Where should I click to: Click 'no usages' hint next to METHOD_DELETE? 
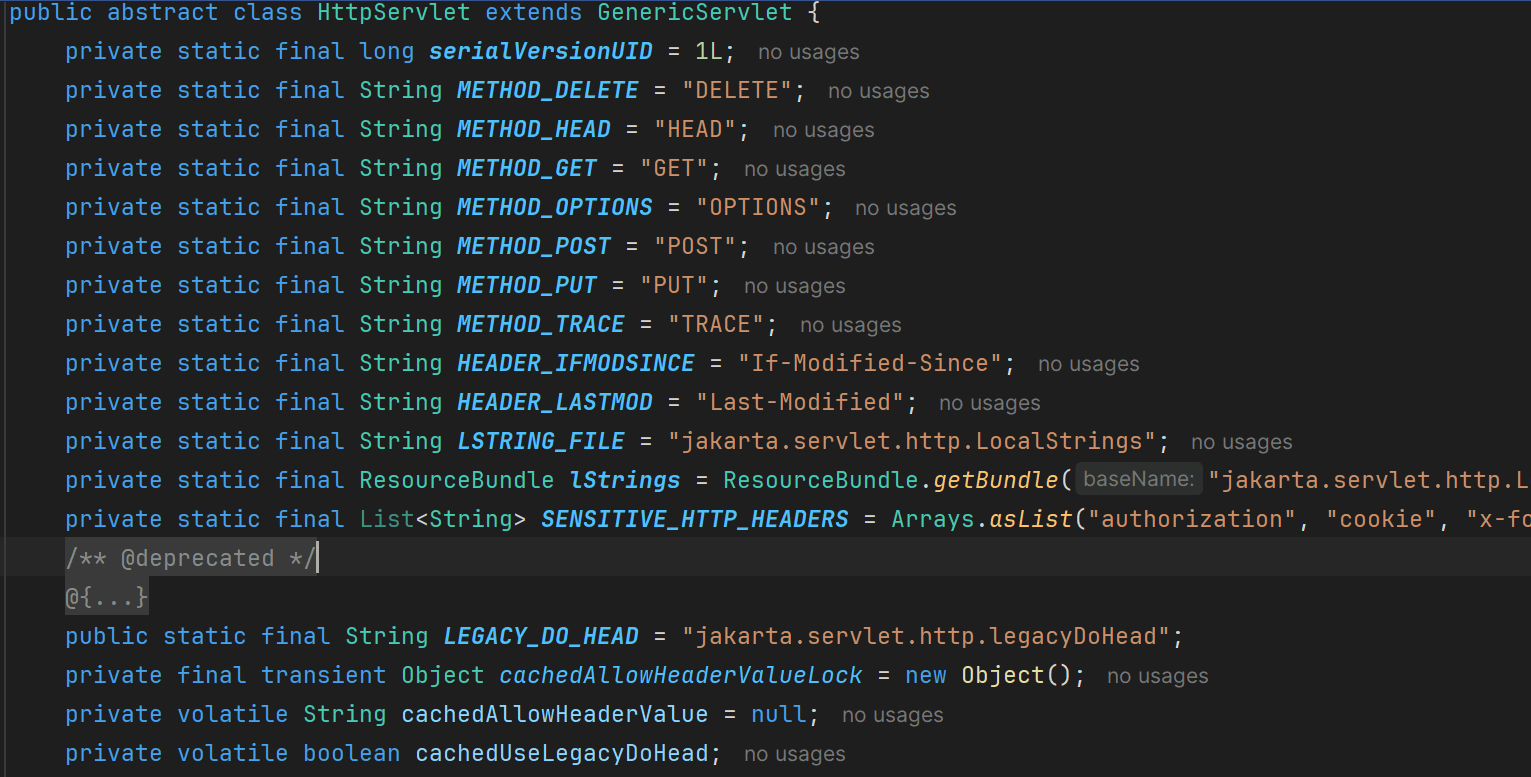coord(878,91)
